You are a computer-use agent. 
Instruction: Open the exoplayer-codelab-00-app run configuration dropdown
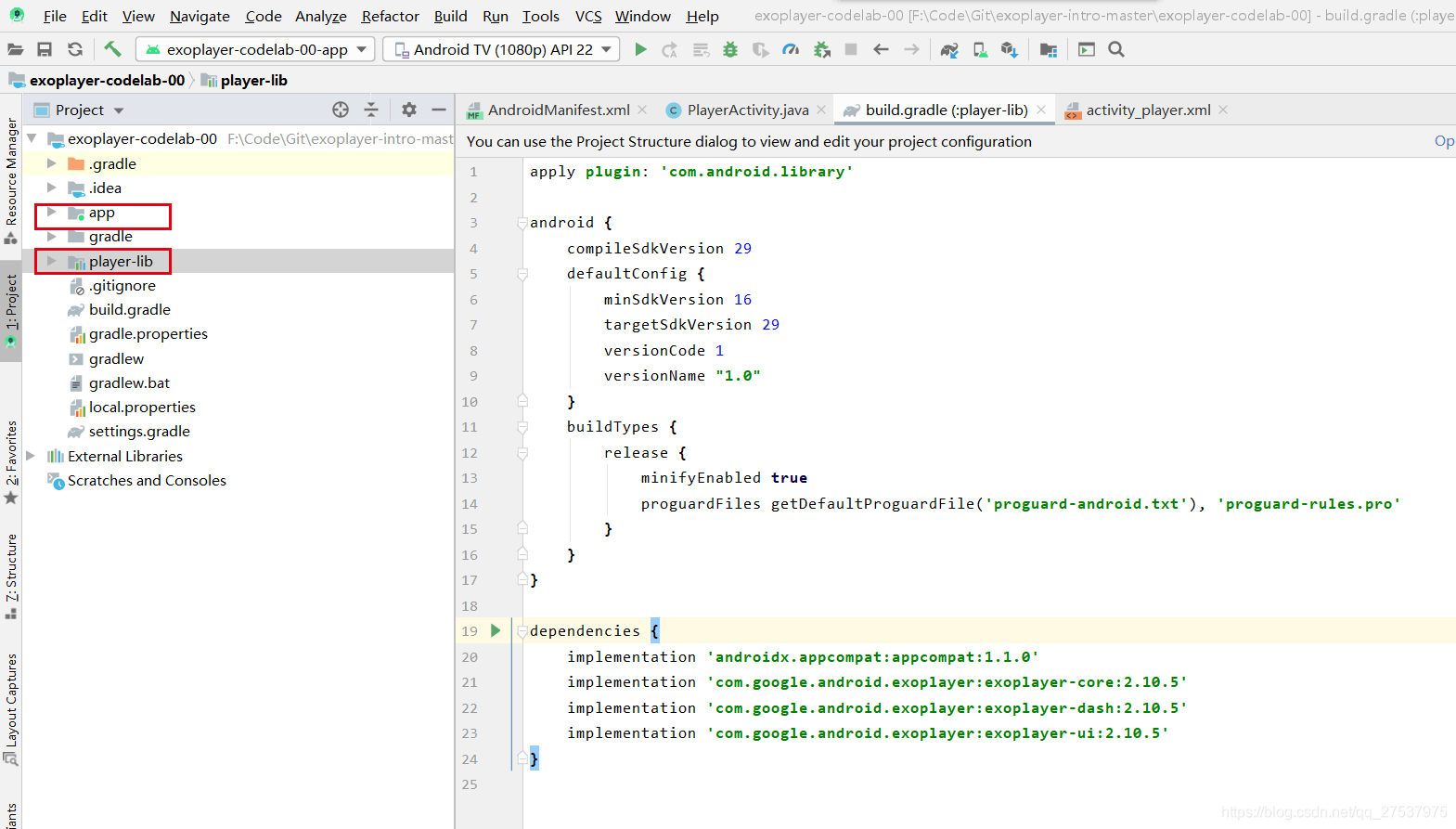[255, 49]
